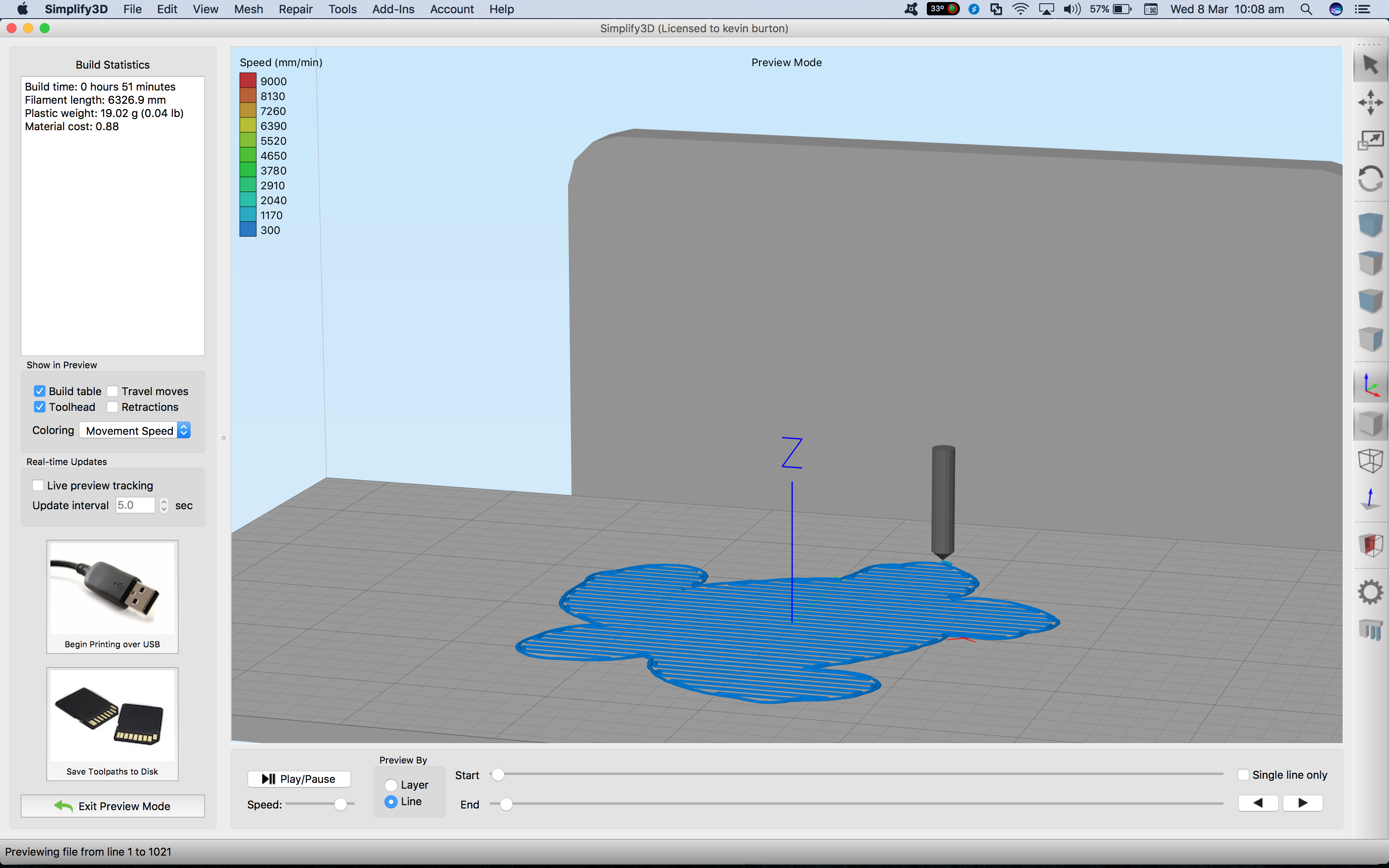Open the Repair menu
Screen dimensions: 1389x868
click(296, 9)
